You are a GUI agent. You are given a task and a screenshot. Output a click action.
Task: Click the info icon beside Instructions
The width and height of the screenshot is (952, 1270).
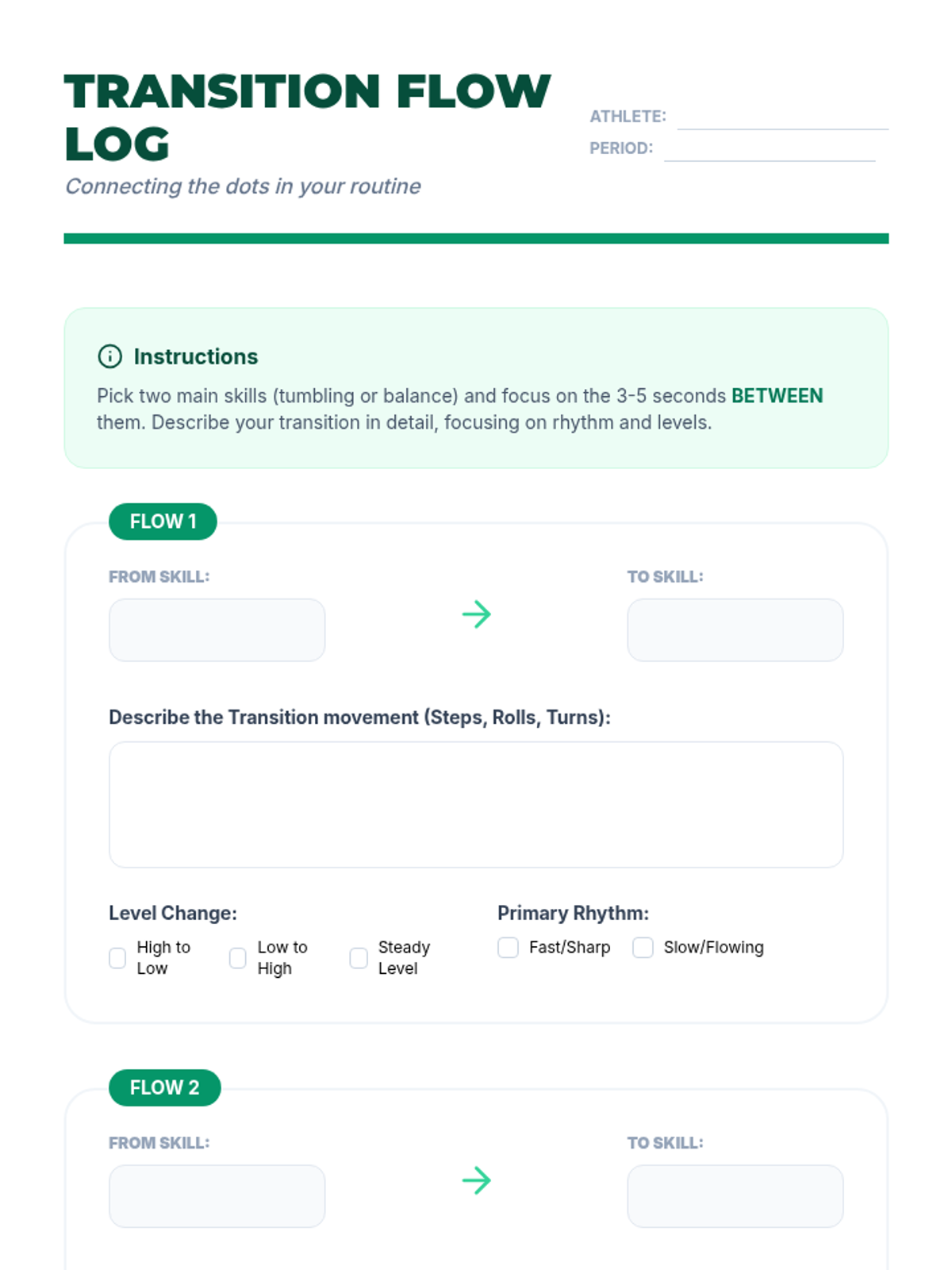click(109, 356)
